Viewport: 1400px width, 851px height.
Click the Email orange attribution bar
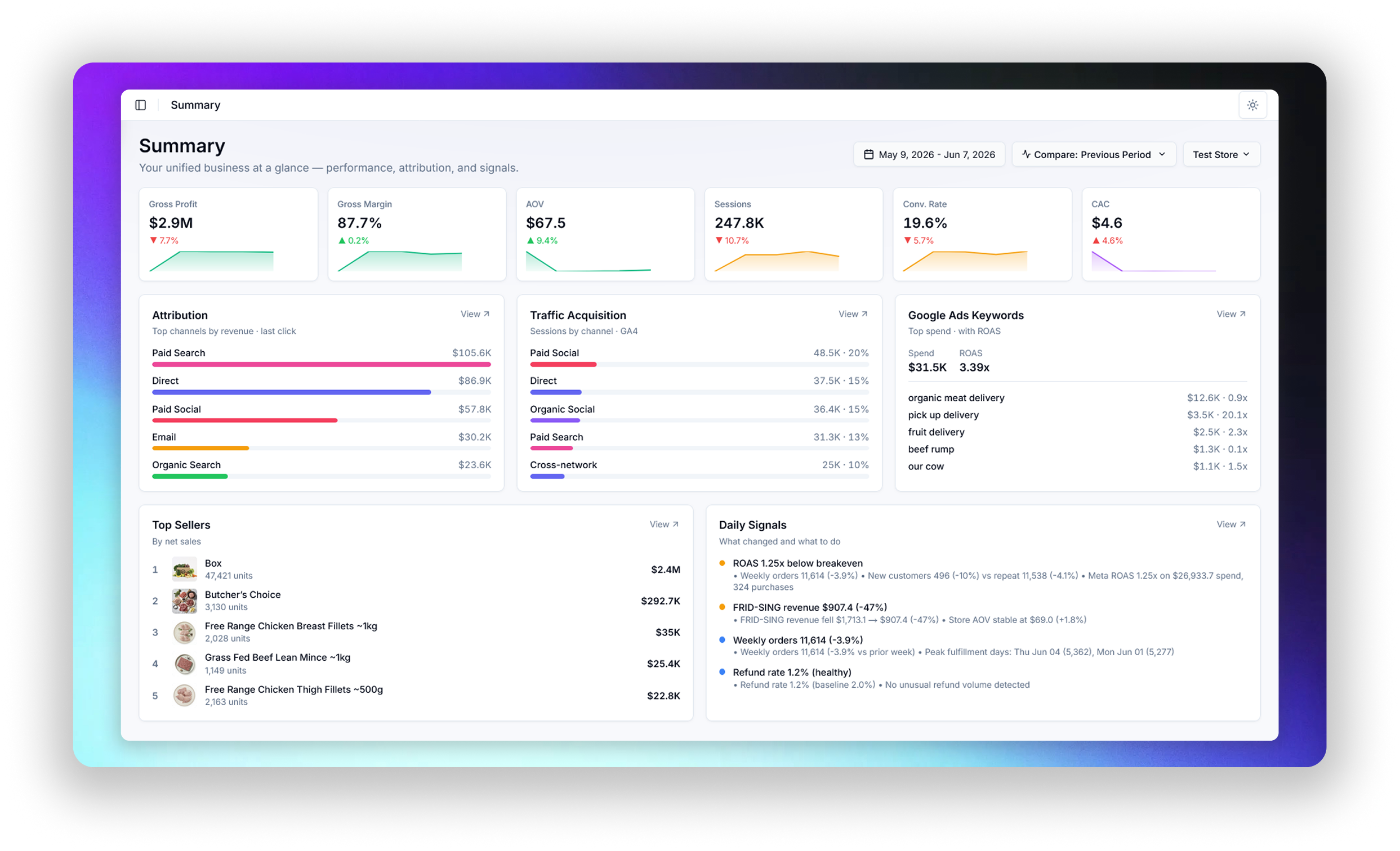pos(200,449)
